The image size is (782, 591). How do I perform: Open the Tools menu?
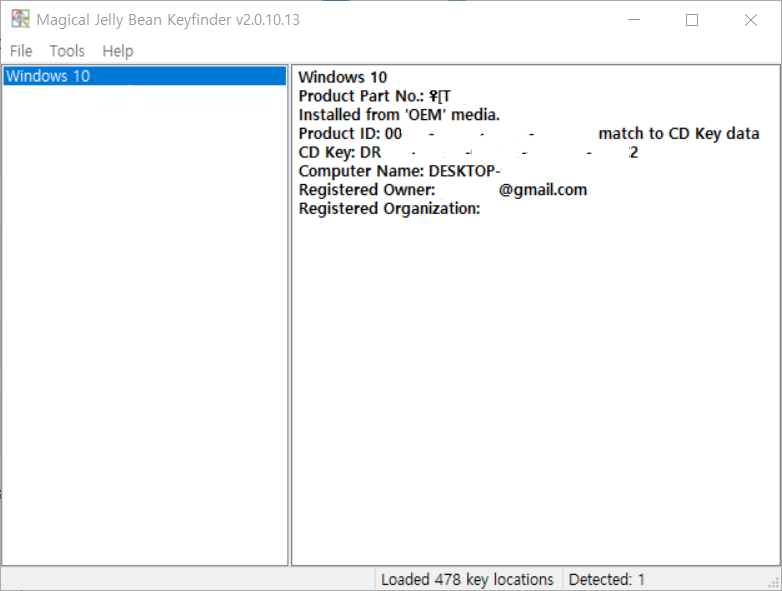[67, 51]
